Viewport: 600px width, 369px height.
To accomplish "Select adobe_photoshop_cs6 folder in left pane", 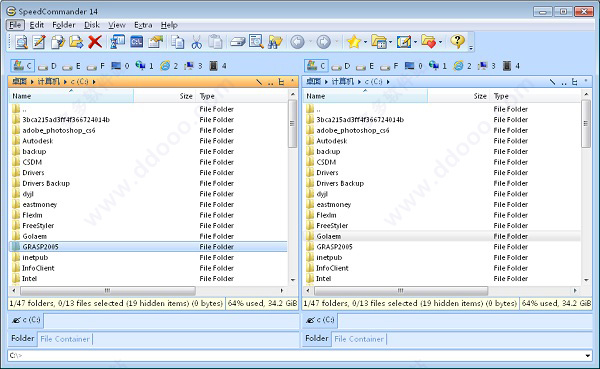I will (x=148, y=130).
